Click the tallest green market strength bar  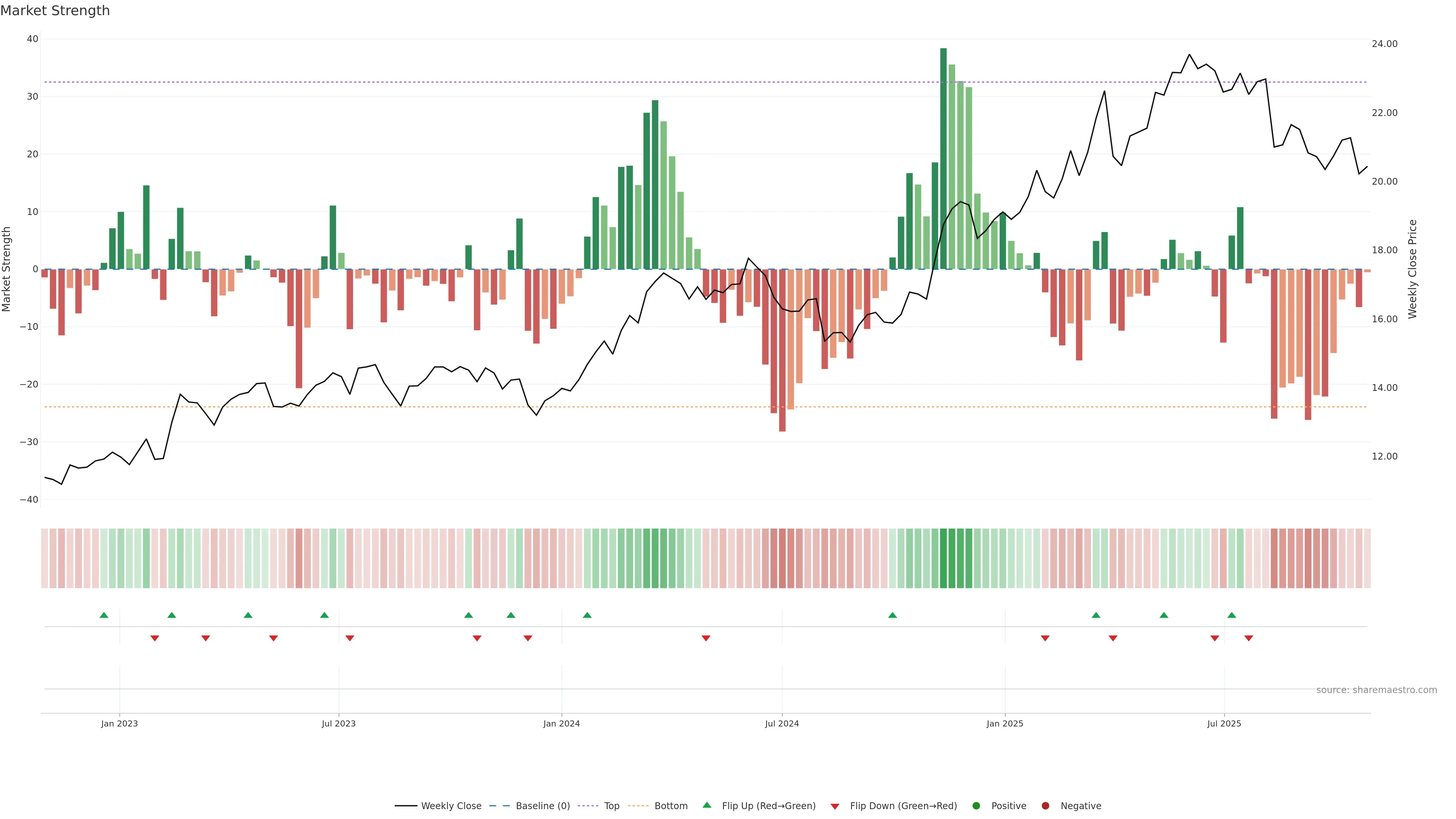coord(943,158)
